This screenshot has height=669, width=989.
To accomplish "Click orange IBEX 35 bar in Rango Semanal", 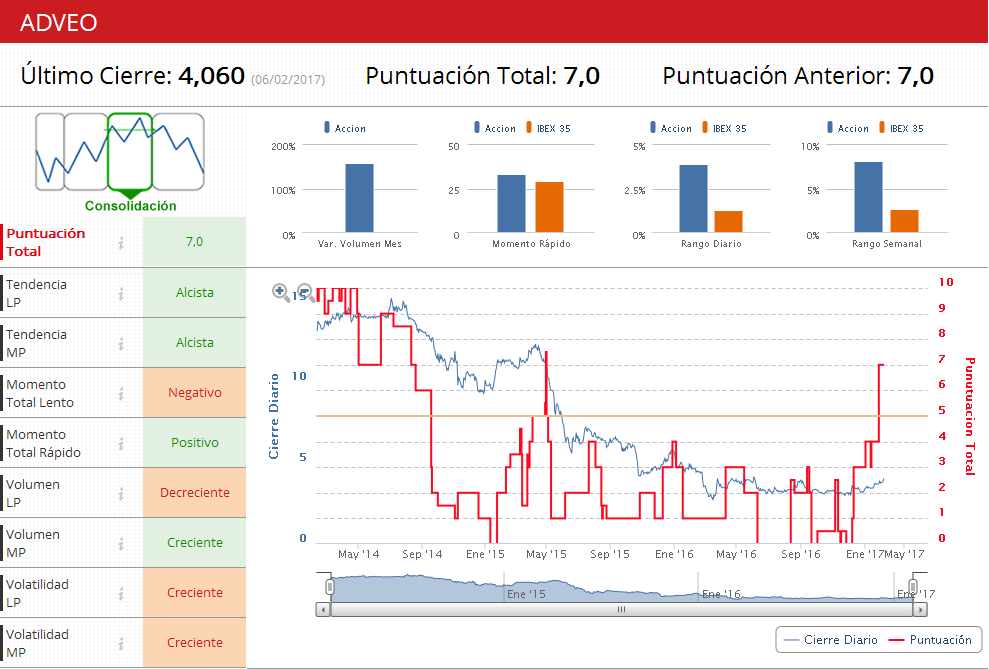I will (x=904, y=221).
